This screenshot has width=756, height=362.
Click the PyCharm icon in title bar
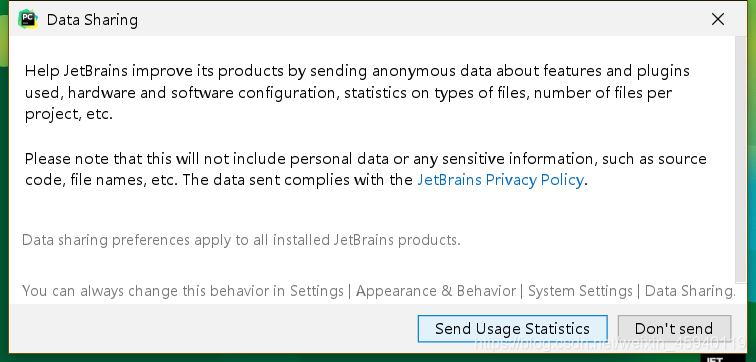(x=28, y=19)
